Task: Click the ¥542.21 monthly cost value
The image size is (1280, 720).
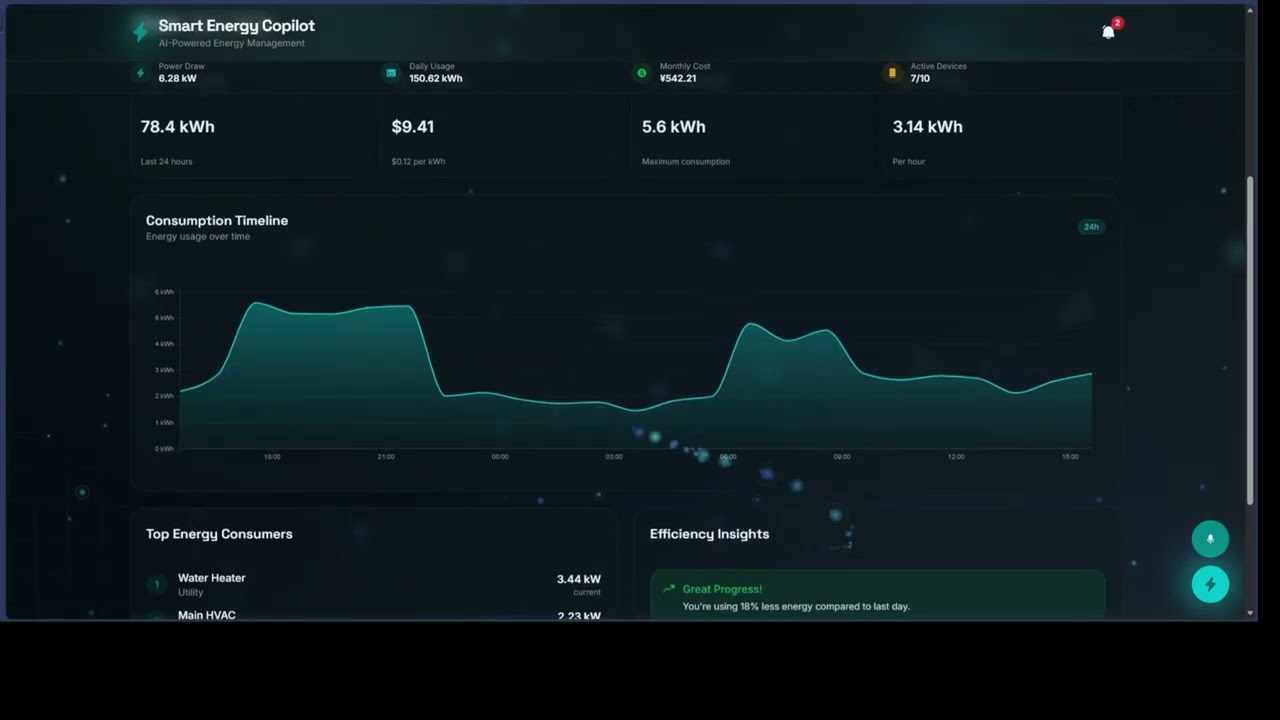Action: click(x=678, y=79)
